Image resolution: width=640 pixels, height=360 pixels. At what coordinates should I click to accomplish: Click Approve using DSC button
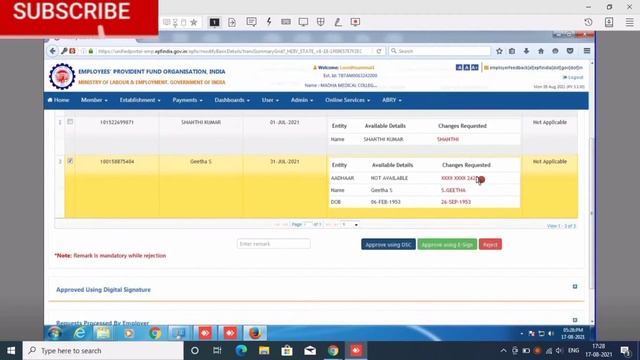[x=388, y=244]
